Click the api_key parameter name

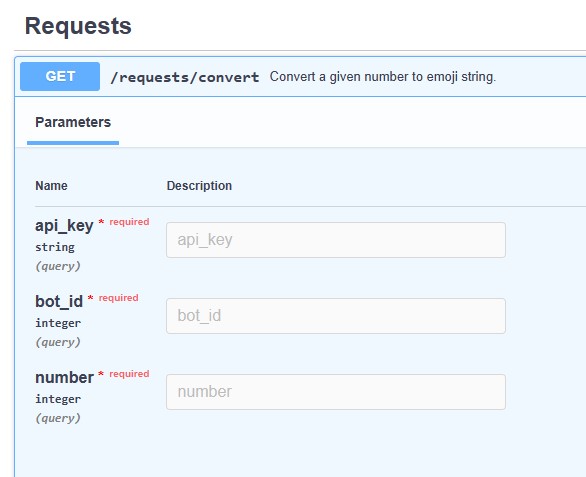coord(64,226)
